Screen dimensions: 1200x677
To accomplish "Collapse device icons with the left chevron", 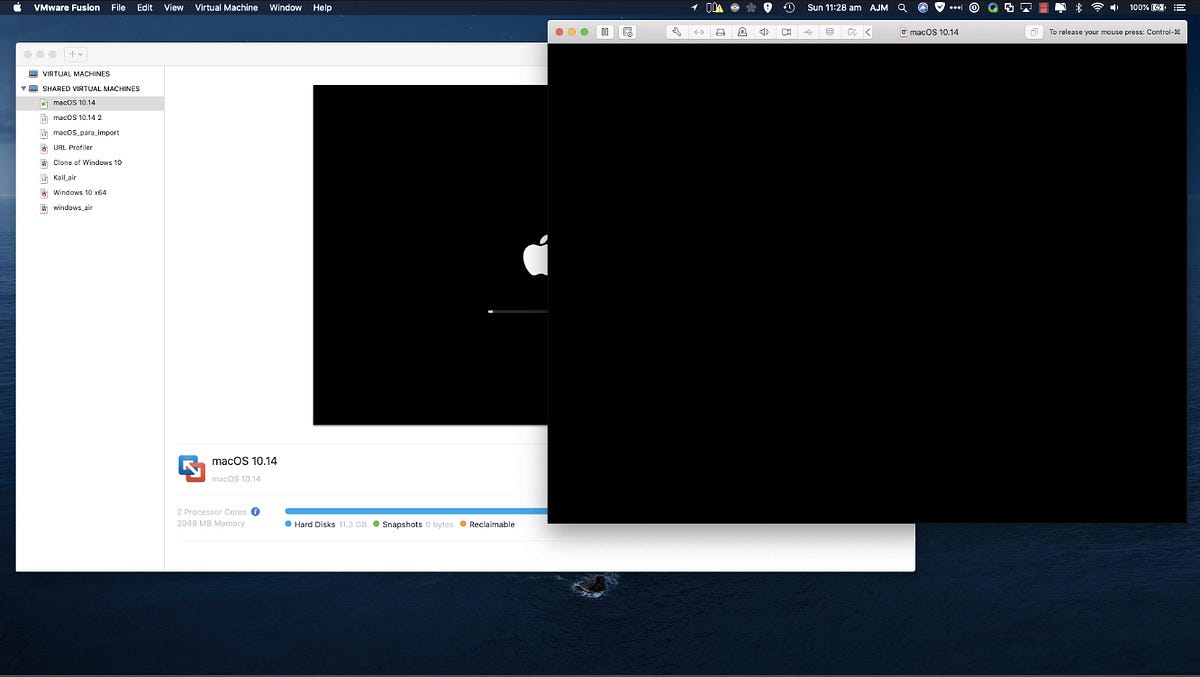I will click(x=868, y=32).
